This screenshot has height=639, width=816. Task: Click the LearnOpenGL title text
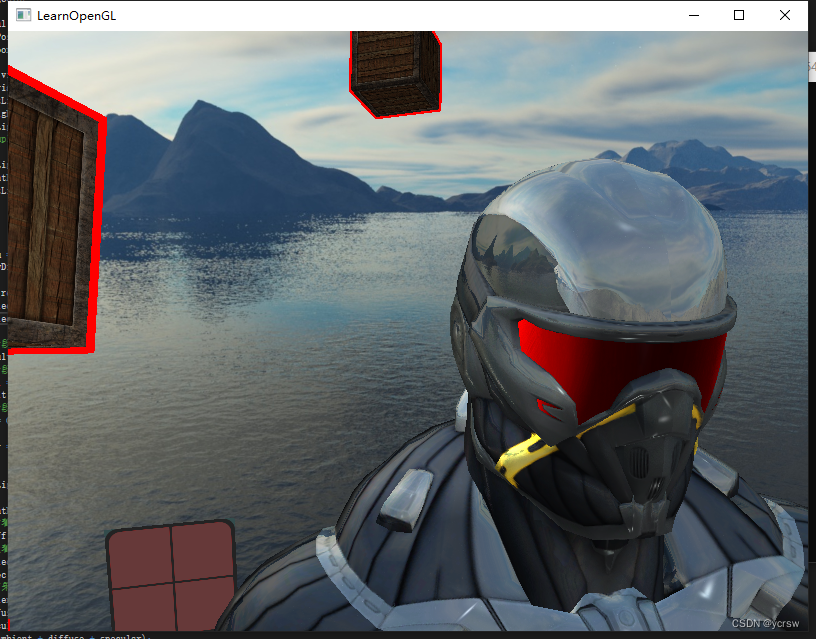tap(76, 16)
